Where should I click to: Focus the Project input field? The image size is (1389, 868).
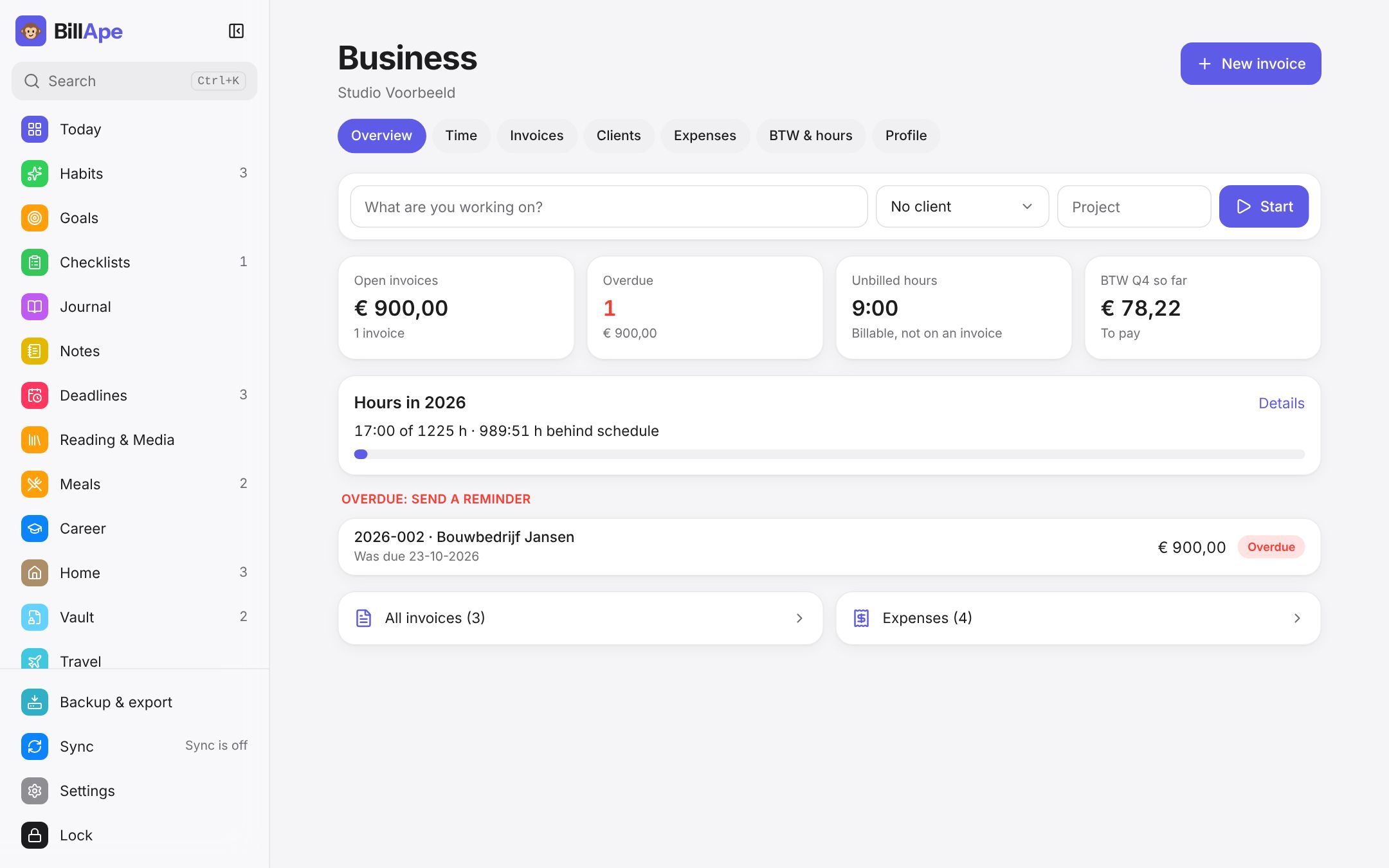(x=1134, y=206)
